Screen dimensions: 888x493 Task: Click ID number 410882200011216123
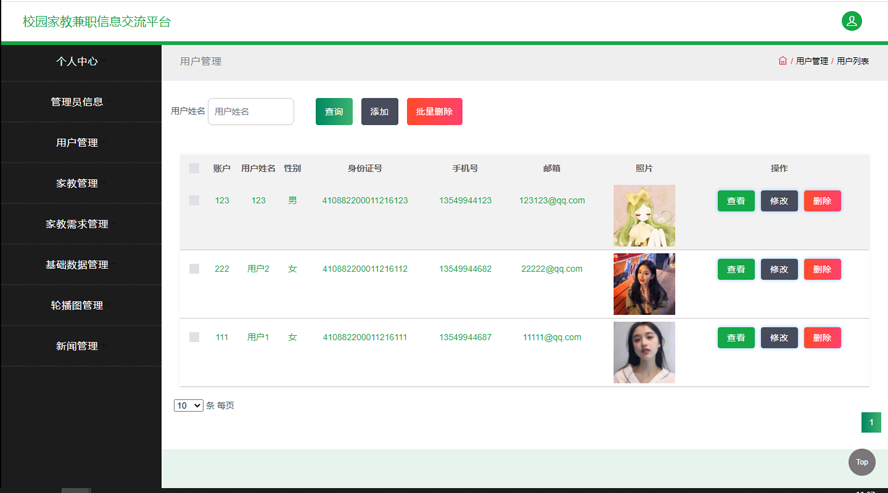point(365,200)
